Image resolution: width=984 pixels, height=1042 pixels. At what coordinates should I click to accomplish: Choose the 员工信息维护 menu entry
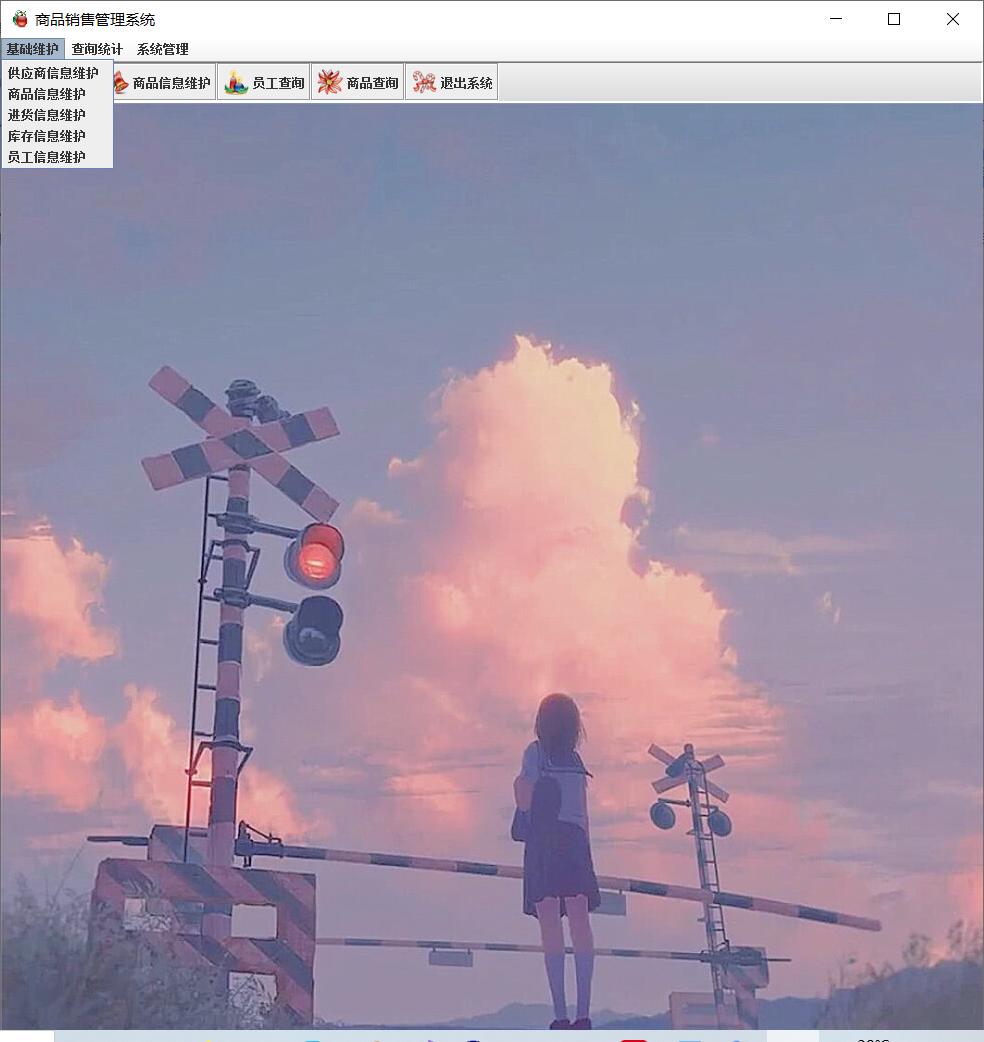coord(57,157)
